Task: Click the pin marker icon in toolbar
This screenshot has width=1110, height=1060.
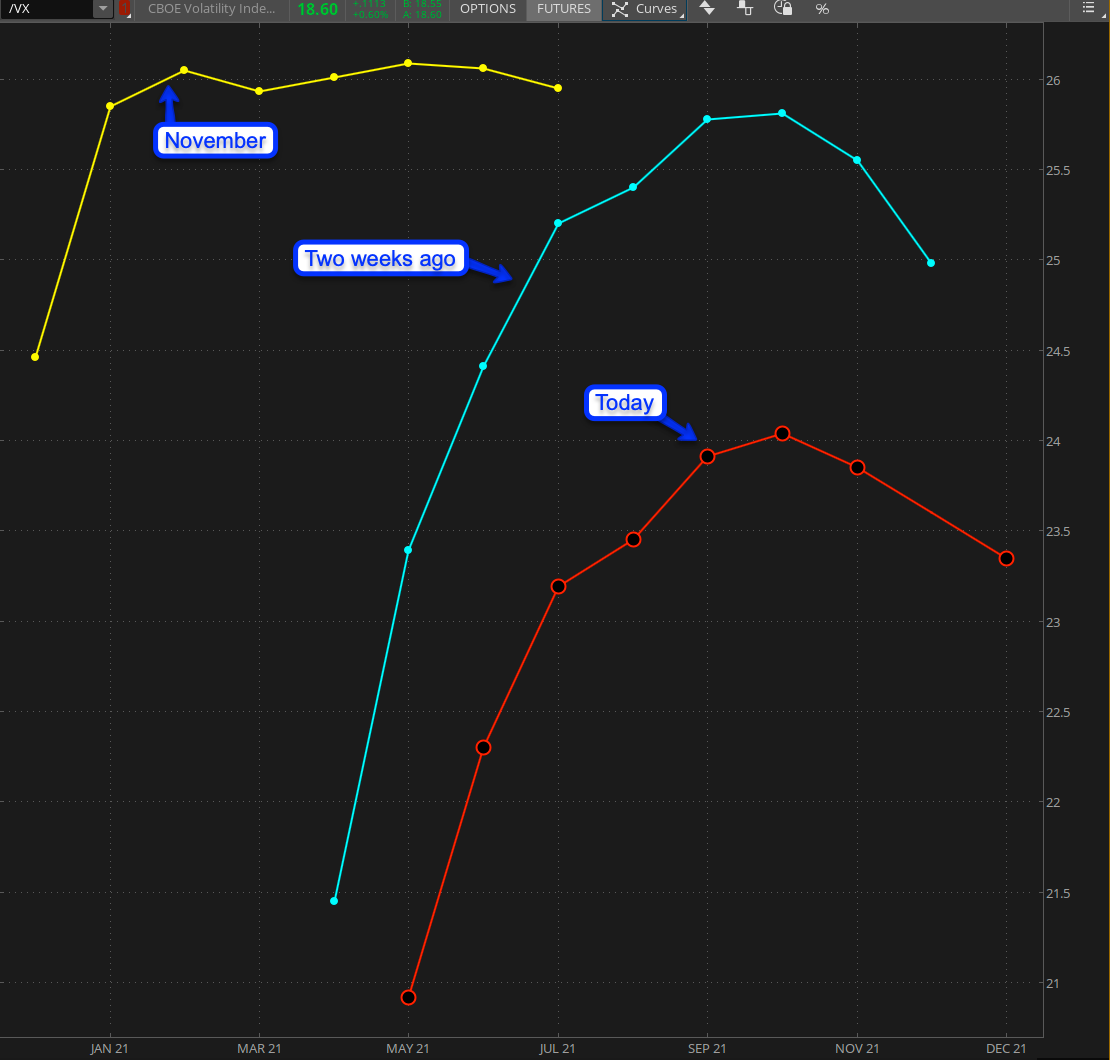Action: point(745,9)
